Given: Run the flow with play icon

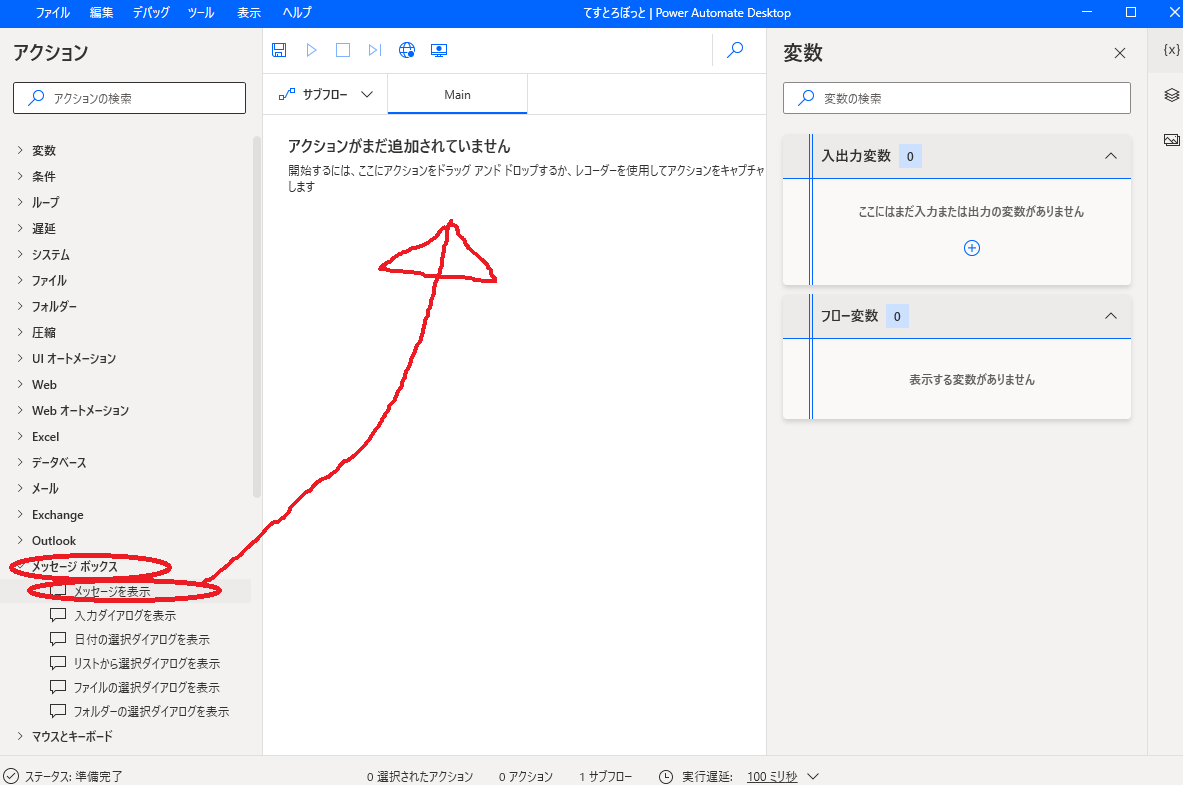Looking at the screenshot, I should 311,50.
